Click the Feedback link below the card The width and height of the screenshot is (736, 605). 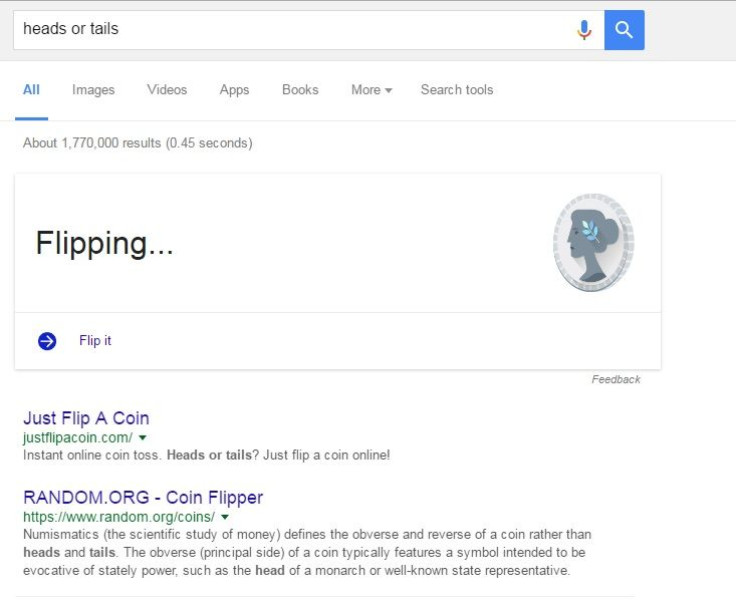pyautogui.click(x=616, y=379)
